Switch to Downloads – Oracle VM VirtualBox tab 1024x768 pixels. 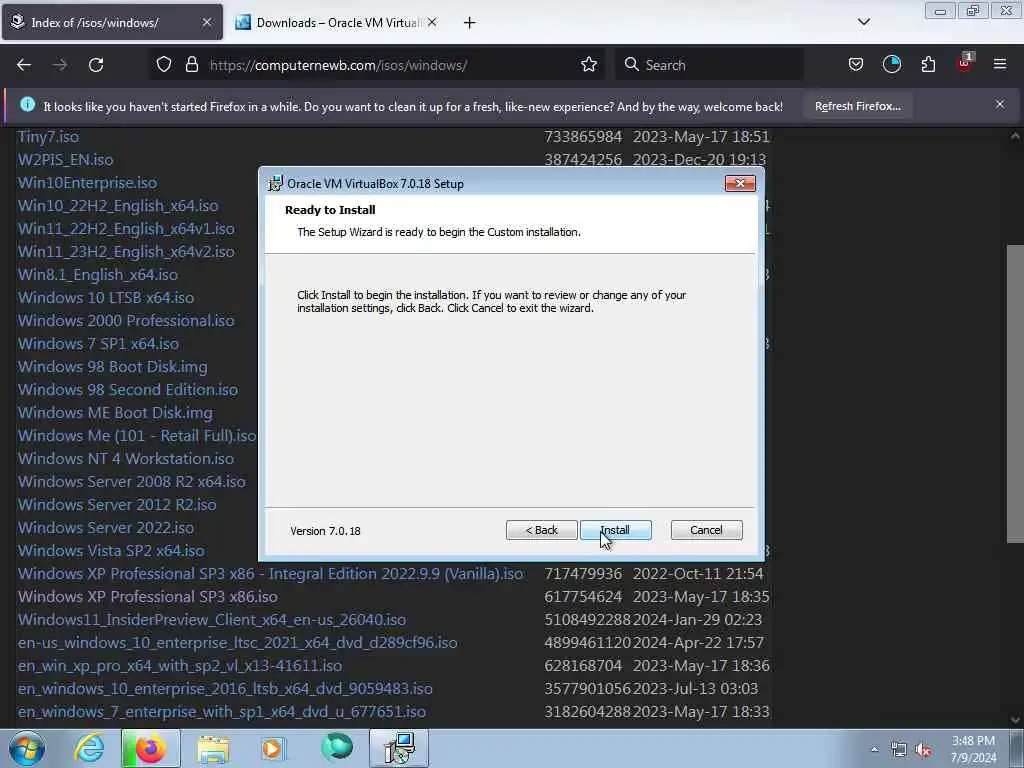[x=336, y=23]
